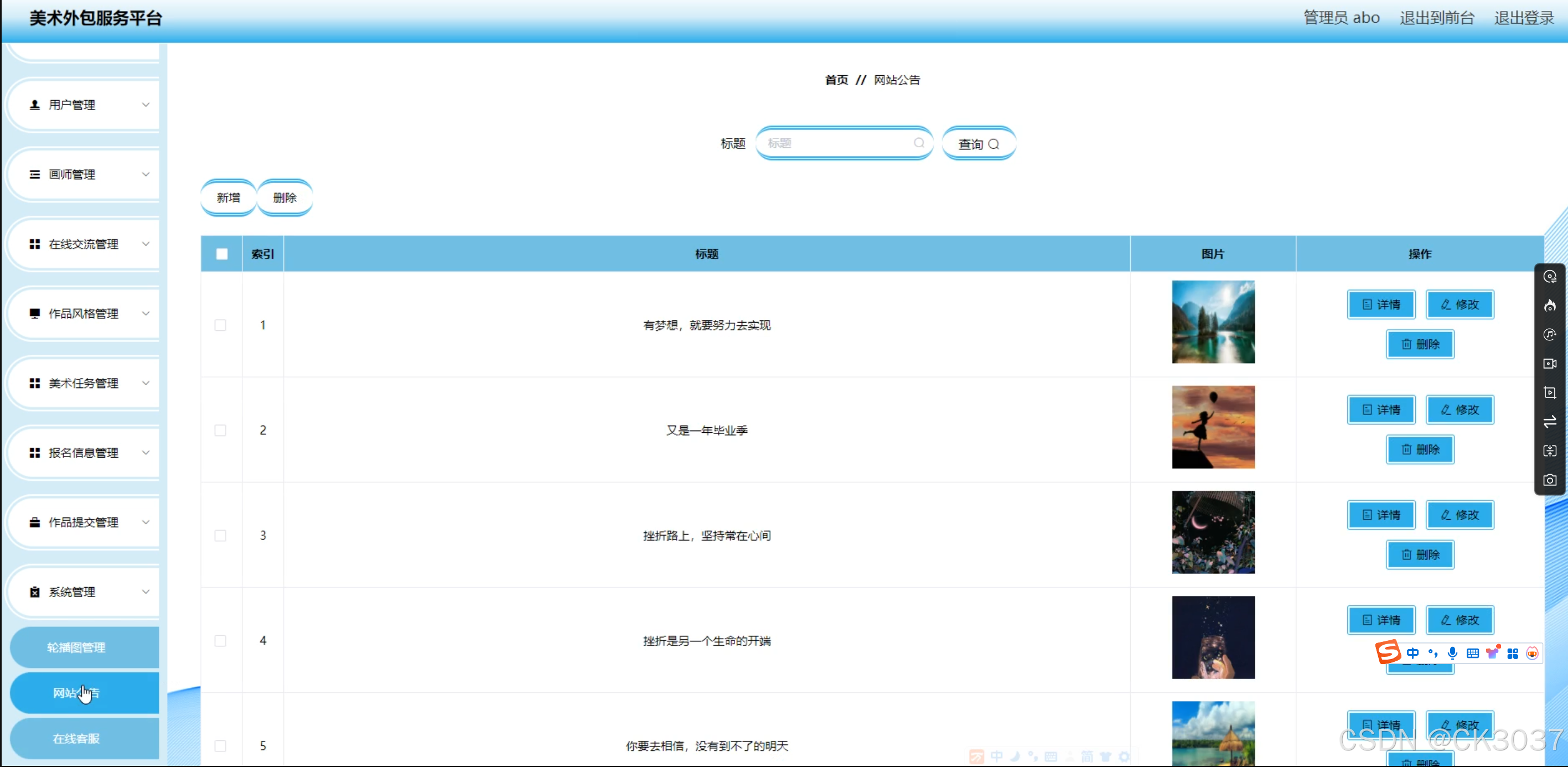The width and height of the screenshot is (1568, 767).
Task: Open Sogou voice input microphone
Action: click(1453, 652)
